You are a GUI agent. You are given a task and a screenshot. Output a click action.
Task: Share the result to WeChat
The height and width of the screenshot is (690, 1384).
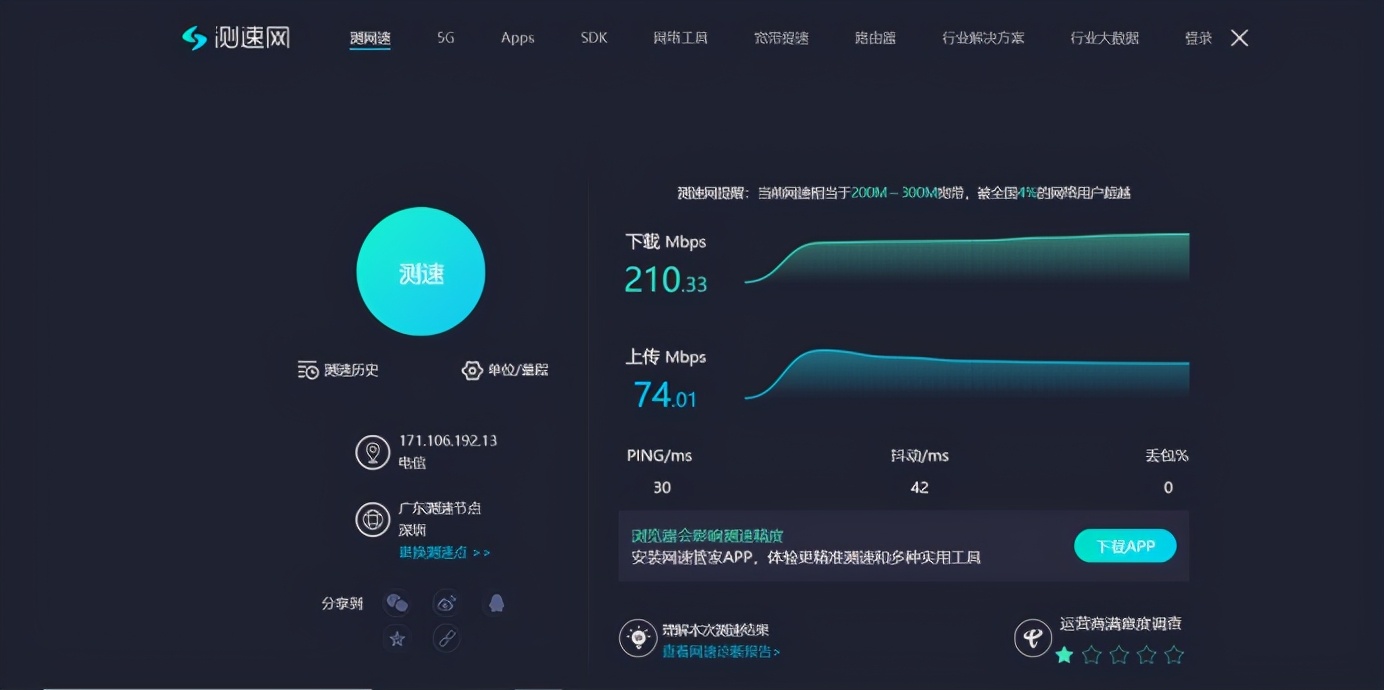397,603
